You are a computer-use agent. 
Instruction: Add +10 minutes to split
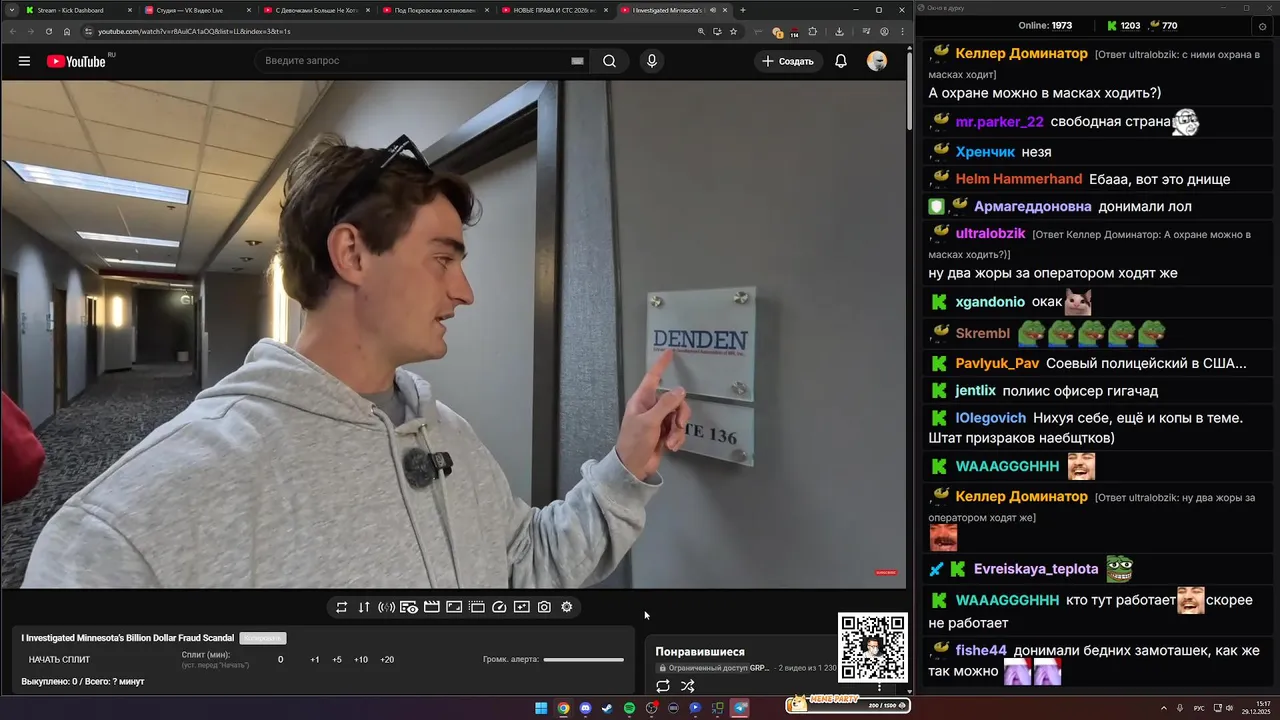coord(361,659)
